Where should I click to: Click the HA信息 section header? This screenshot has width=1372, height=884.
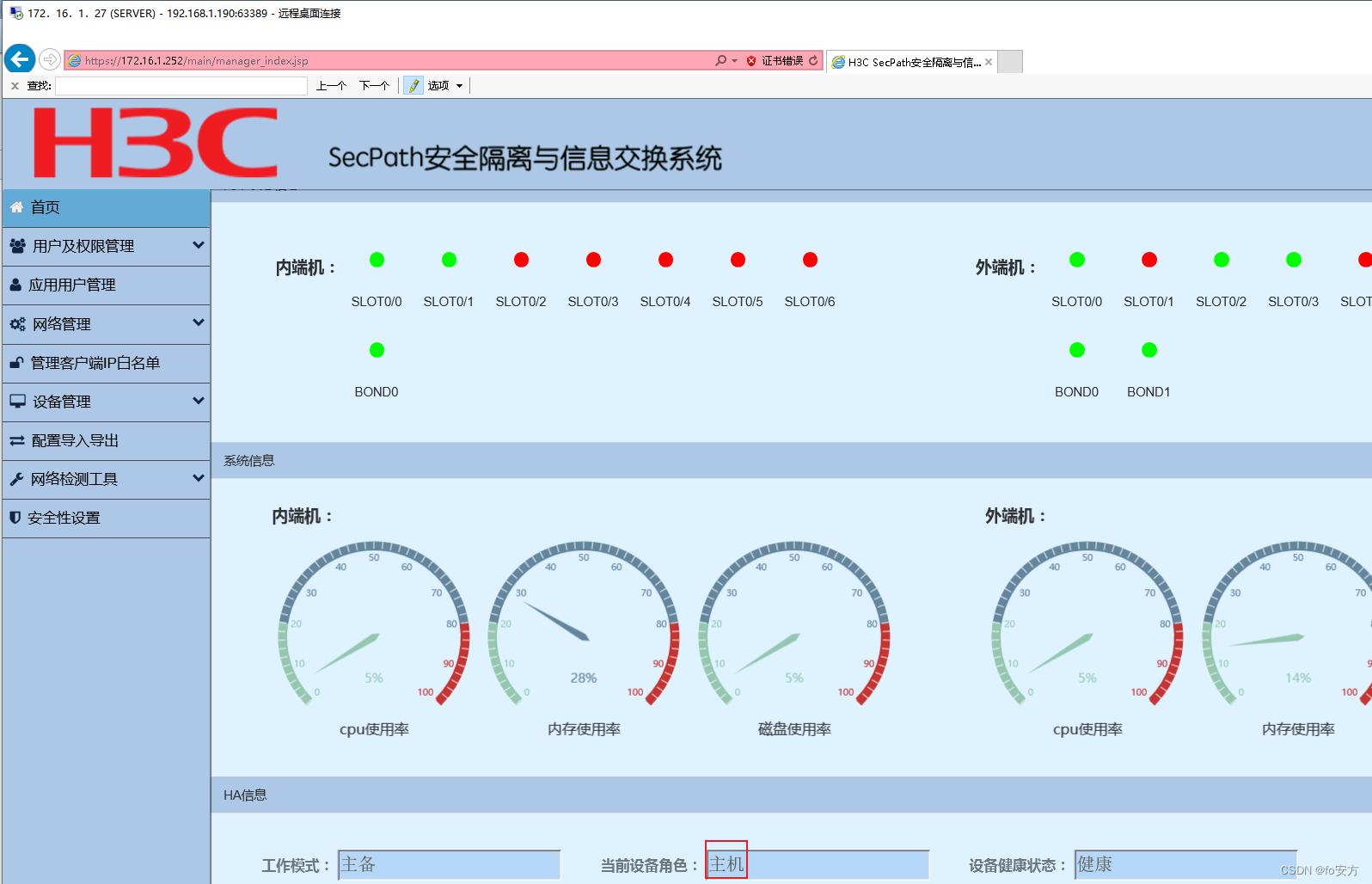click(791, 795)
